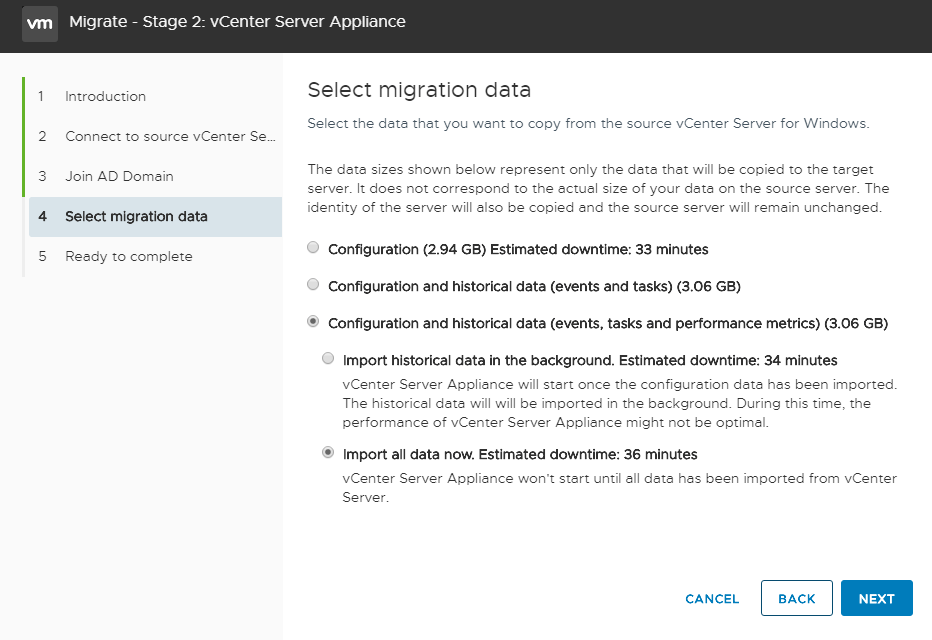Choose Import historical data in the background

pyautogui.click(x=328, y=359)
